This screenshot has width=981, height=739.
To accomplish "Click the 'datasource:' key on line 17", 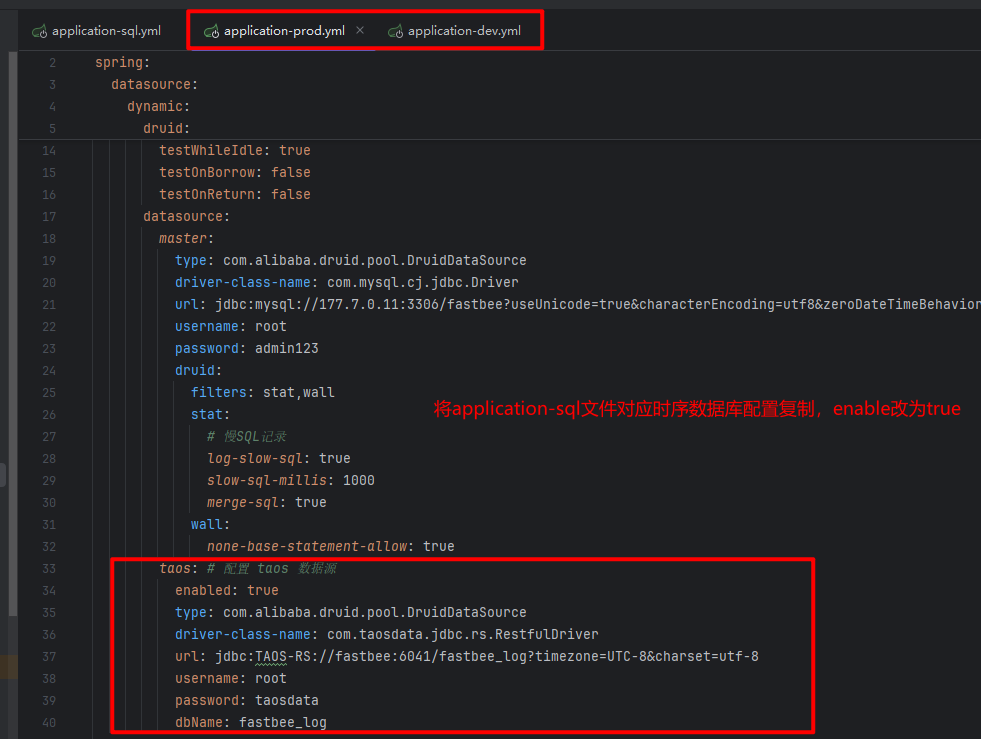I will [x=186, y=217].
